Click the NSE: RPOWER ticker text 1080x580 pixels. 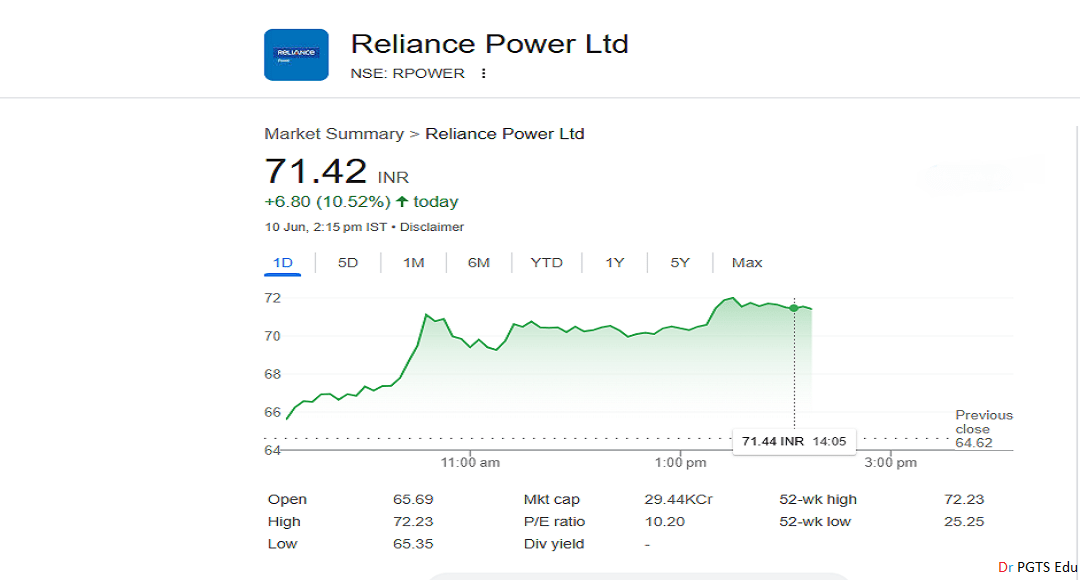click(407, 73)
